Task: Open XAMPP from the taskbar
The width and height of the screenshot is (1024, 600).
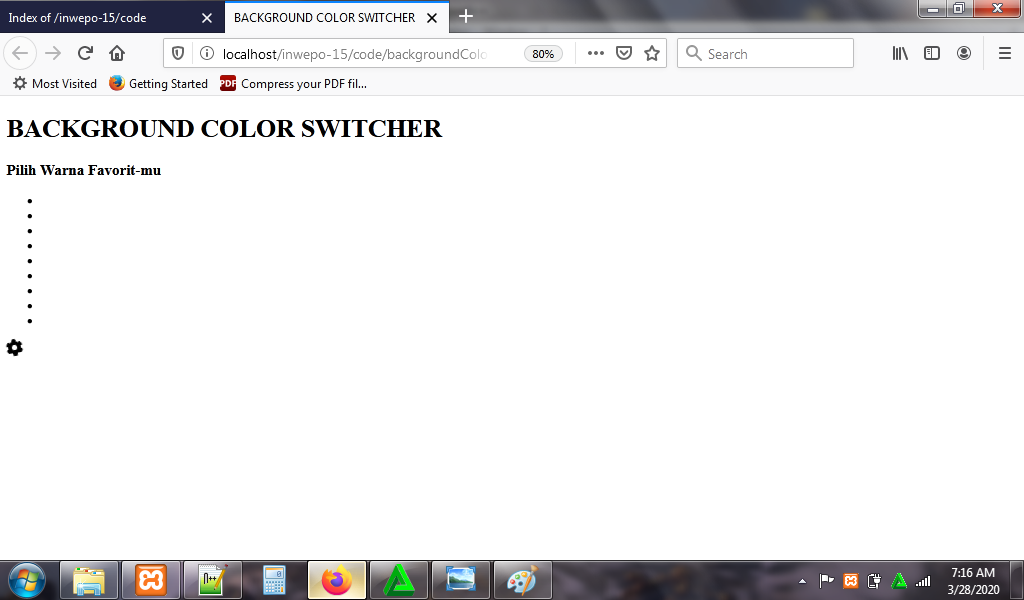Action: click(151, 580)
